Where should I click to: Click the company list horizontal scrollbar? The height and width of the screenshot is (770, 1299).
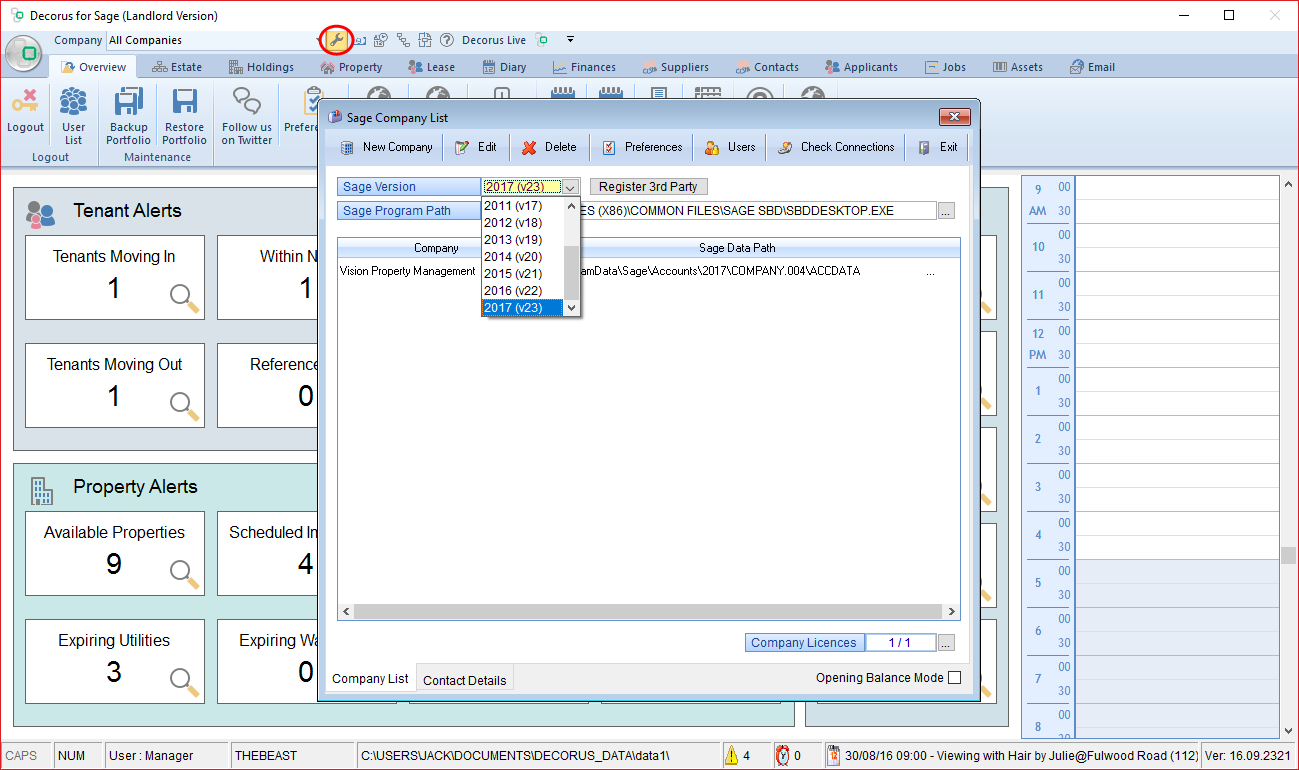point(649,611)
